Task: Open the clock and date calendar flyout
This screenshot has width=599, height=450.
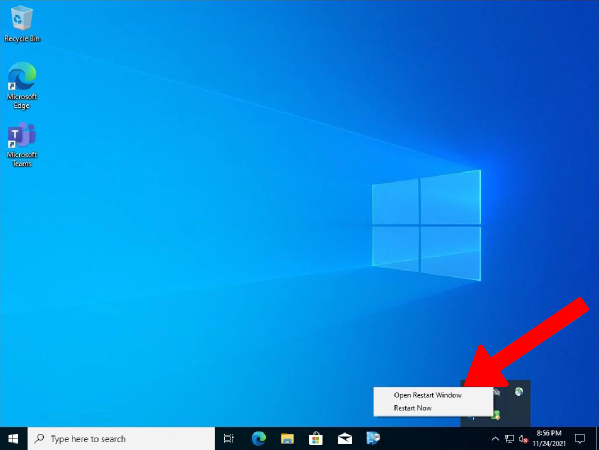Action: pos(549,438)
